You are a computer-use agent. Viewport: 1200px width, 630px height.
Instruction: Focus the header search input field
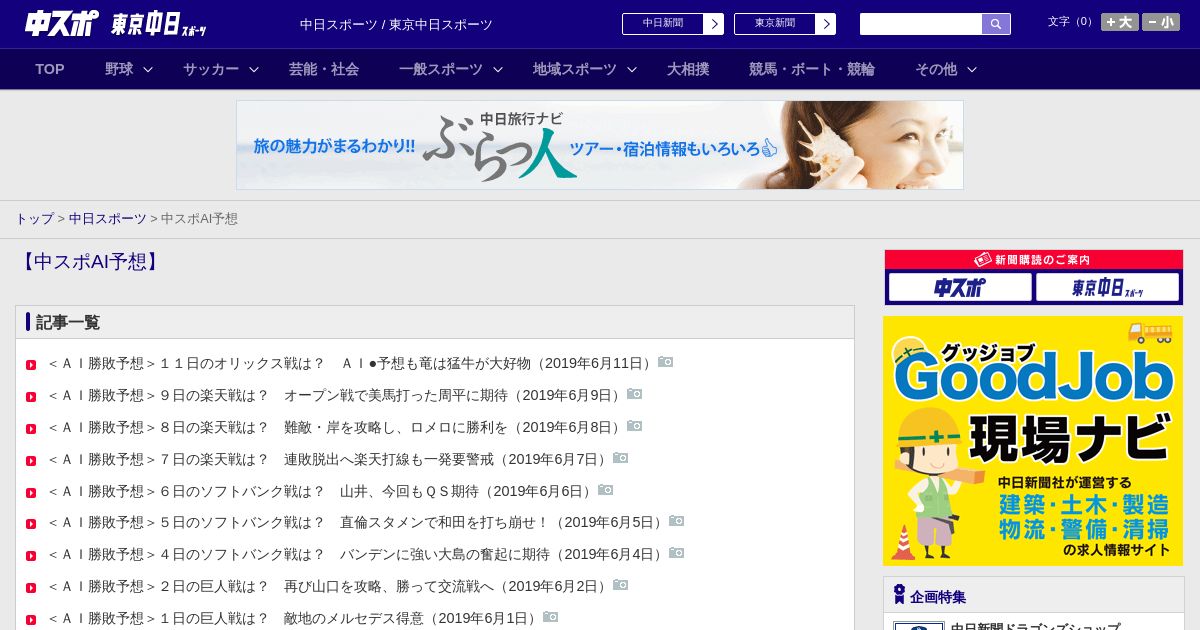pyautogui.click(x=921, y=24)
